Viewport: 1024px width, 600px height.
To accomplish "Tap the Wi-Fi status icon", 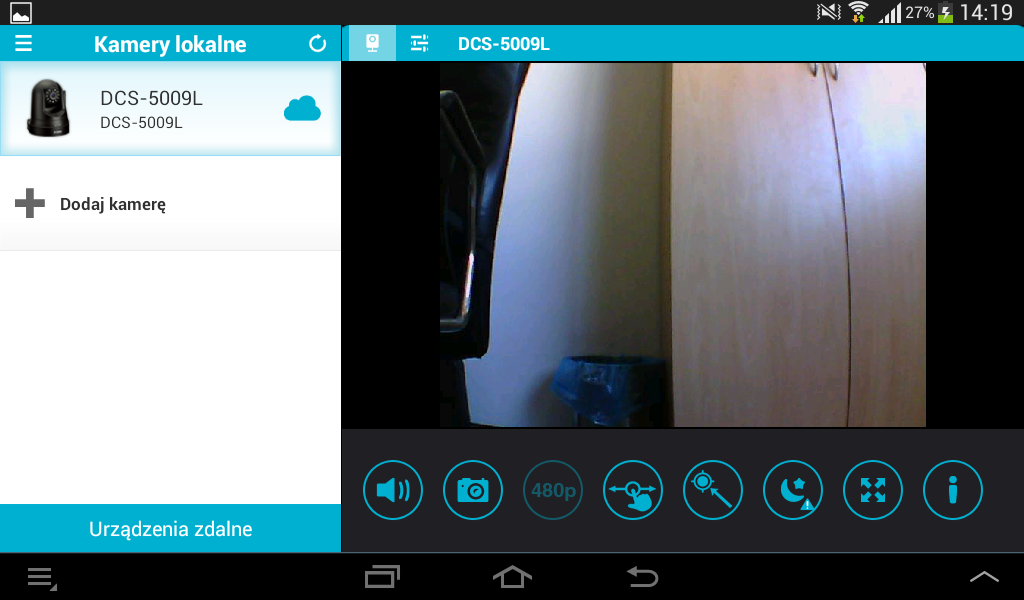I will [858, 12].
